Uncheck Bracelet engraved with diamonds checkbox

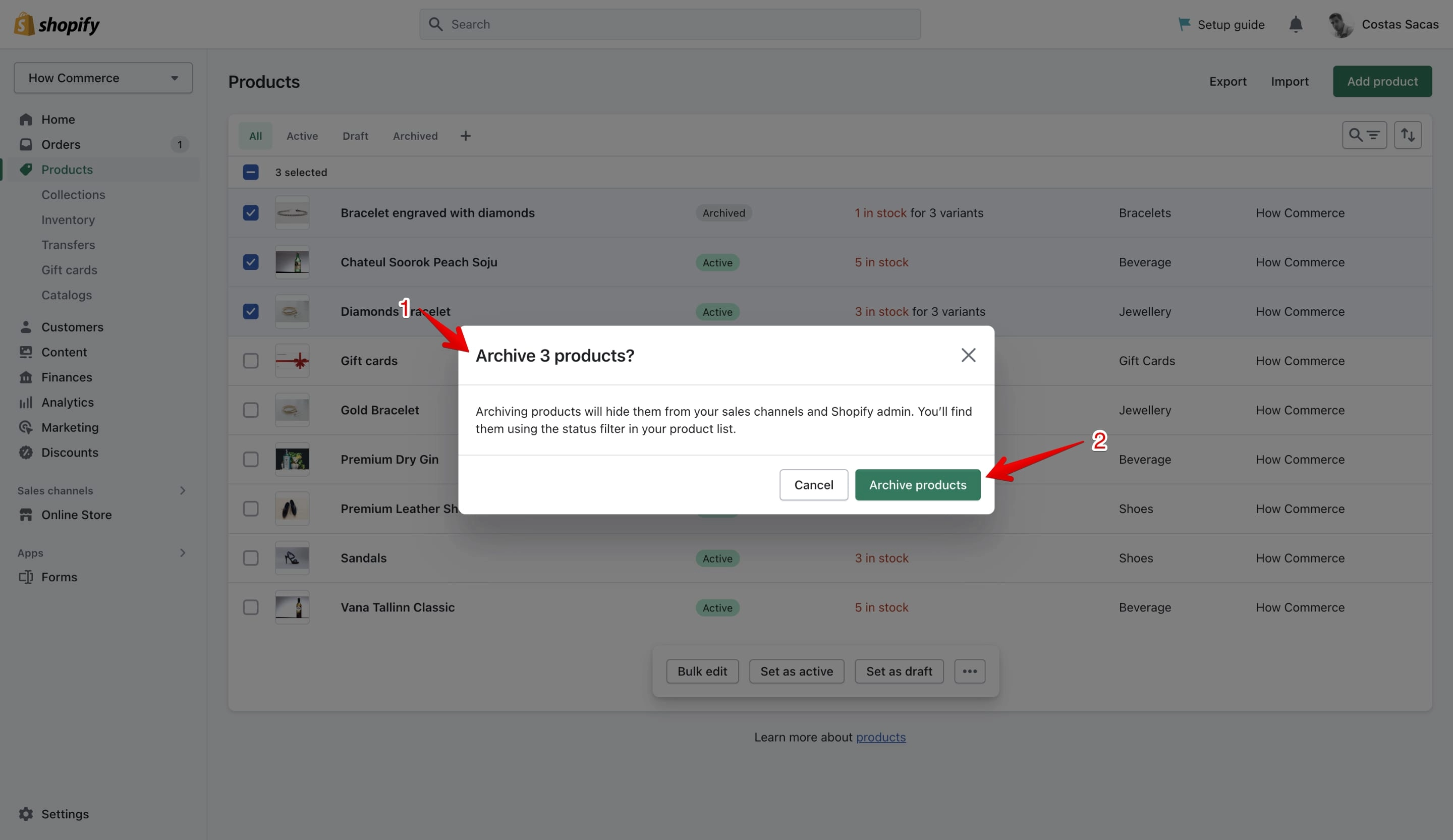[250, 213]
